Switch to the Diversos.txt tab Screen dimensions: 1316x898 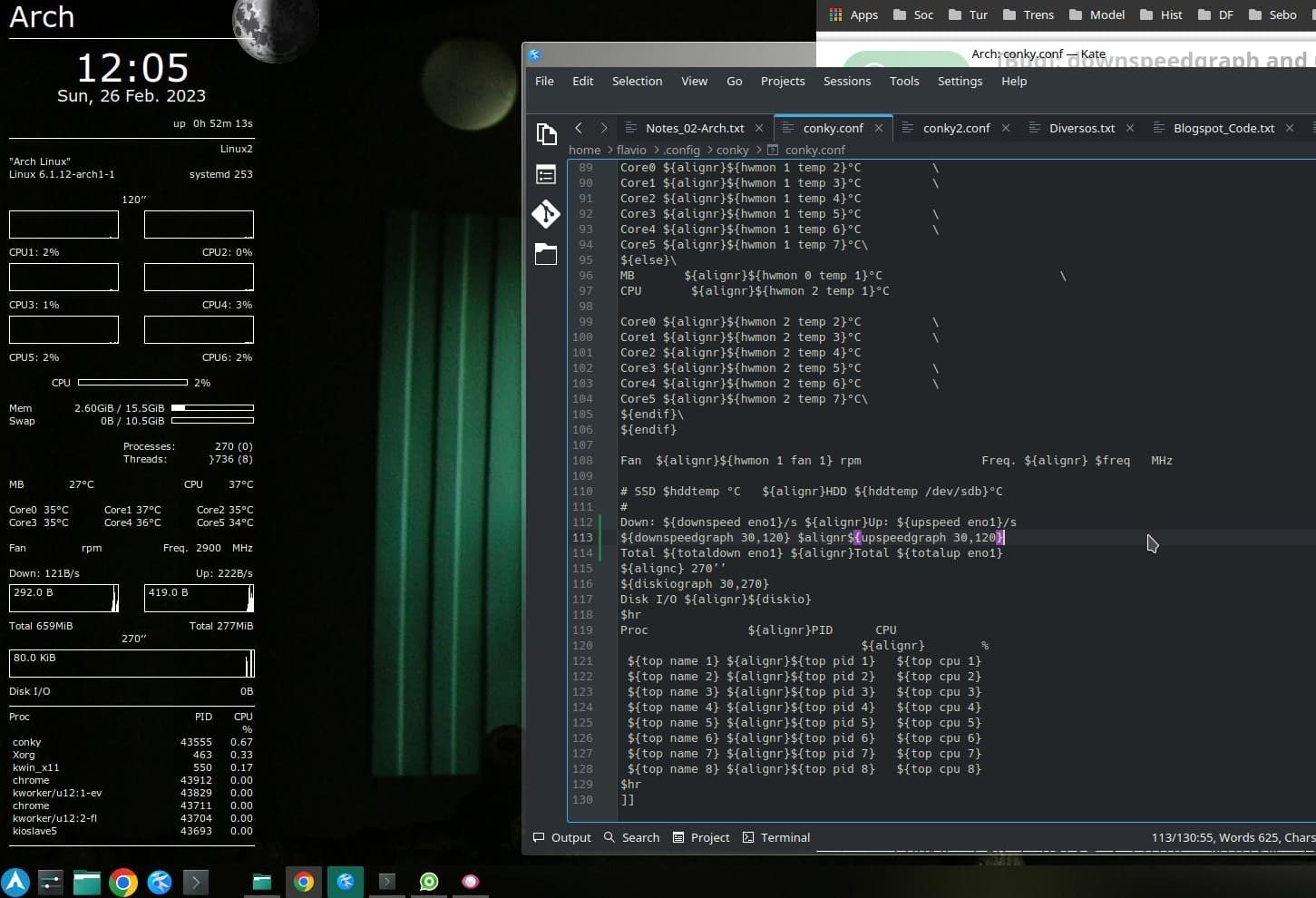point(1081,128)
